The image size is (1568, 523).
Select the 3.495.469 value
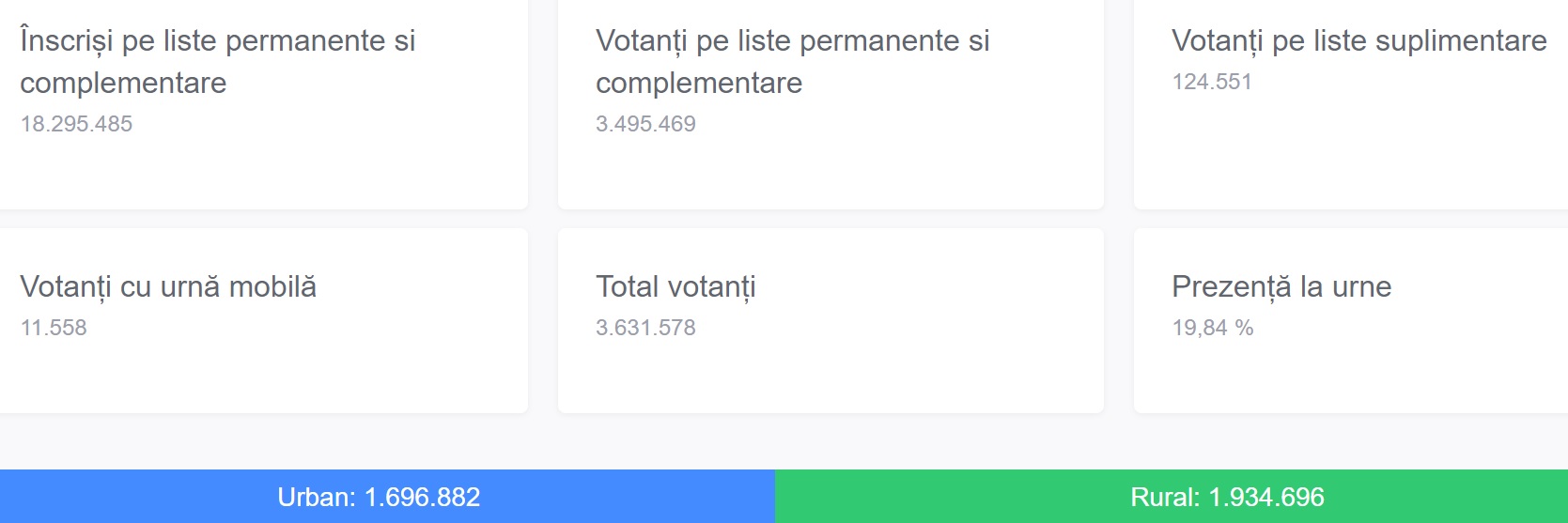pos(645,124)
